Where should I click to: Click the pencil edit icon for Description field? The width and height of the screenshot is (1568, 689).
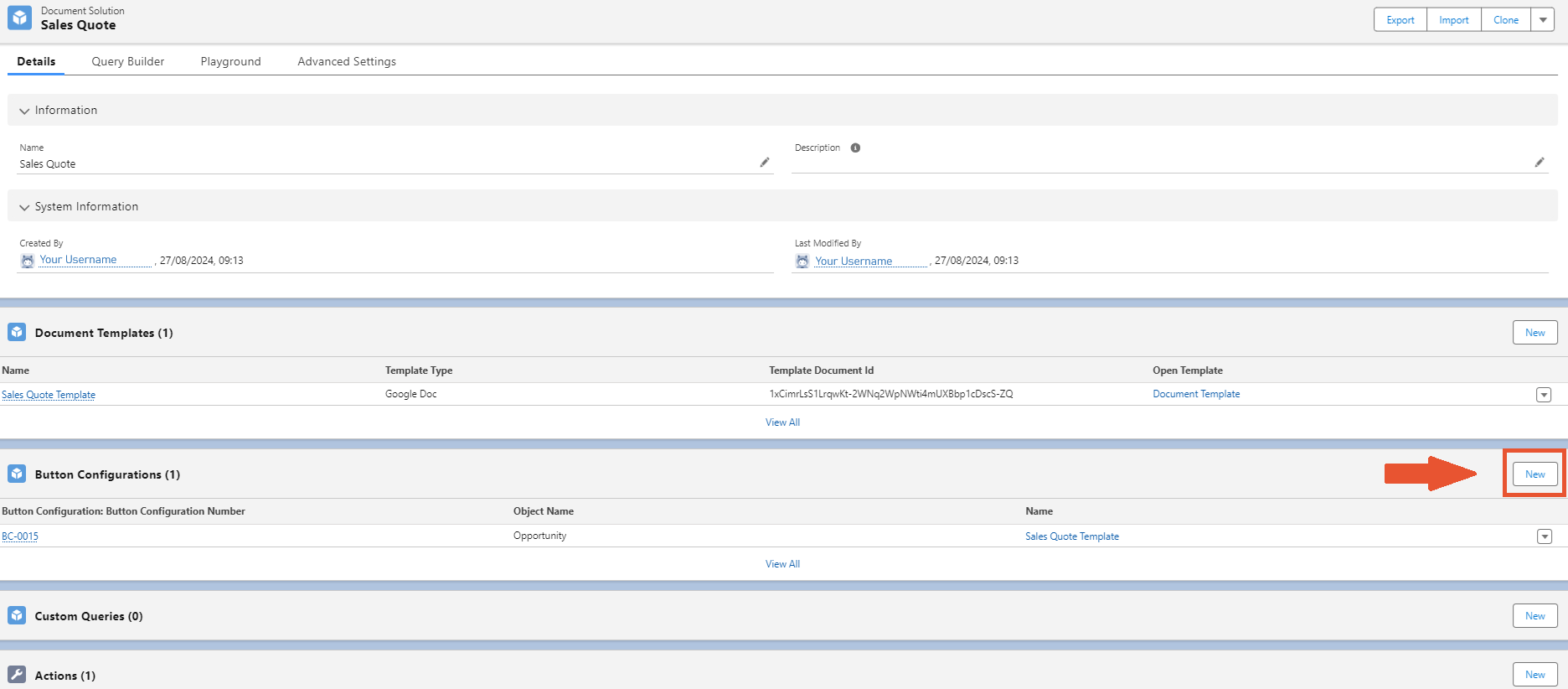(1539, 163)
